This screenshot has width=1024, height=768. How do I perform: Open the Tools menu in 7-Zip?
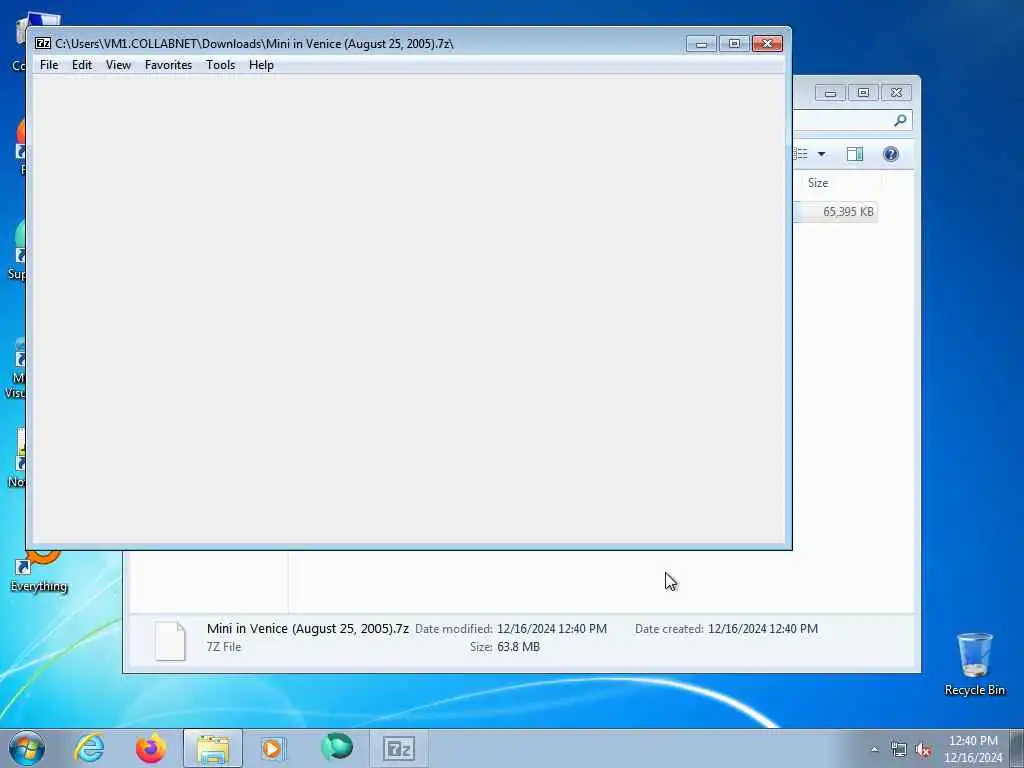coord(220,65)
